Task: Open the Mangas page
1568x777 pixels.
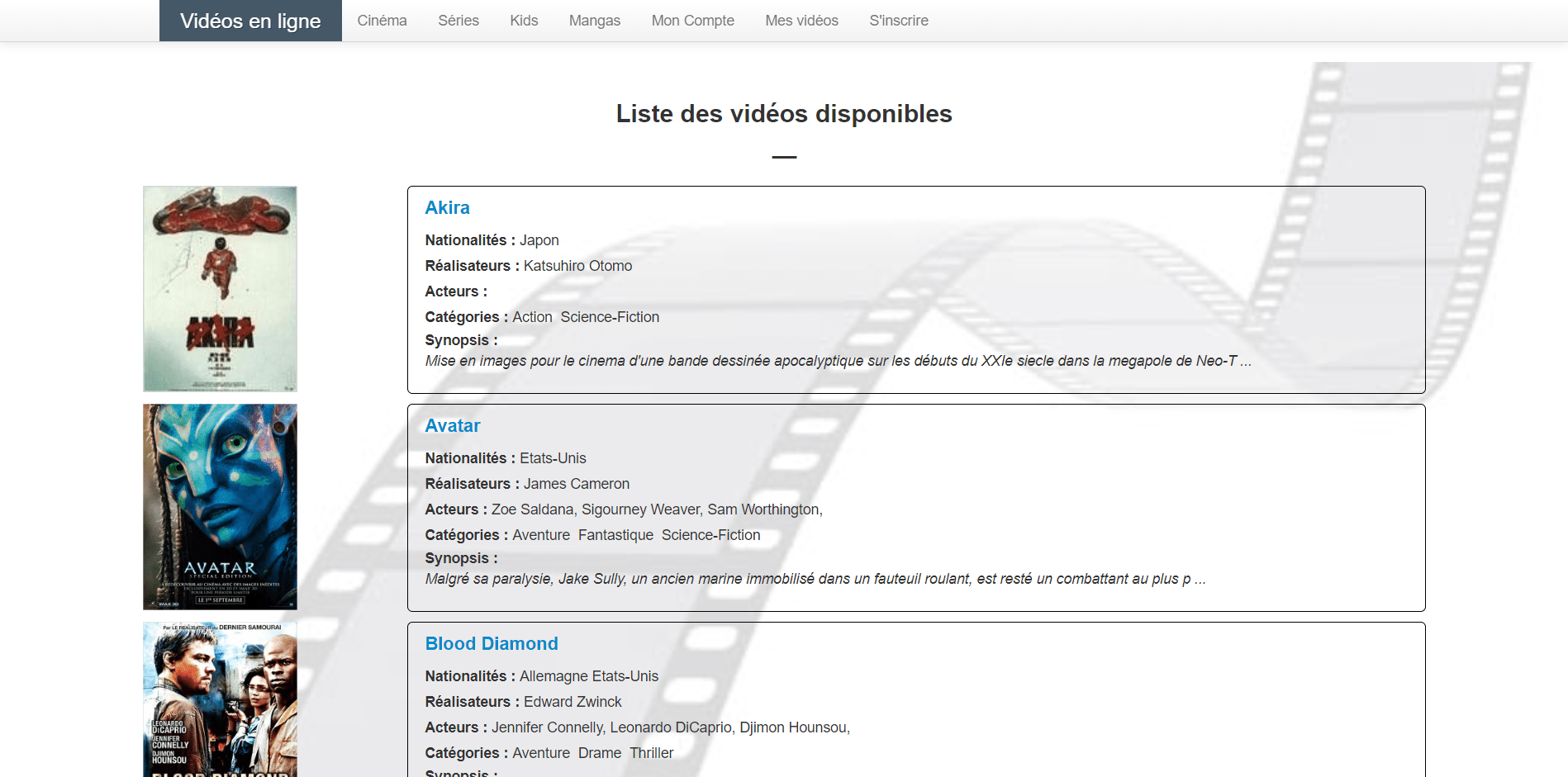Action: click(594, 21)
